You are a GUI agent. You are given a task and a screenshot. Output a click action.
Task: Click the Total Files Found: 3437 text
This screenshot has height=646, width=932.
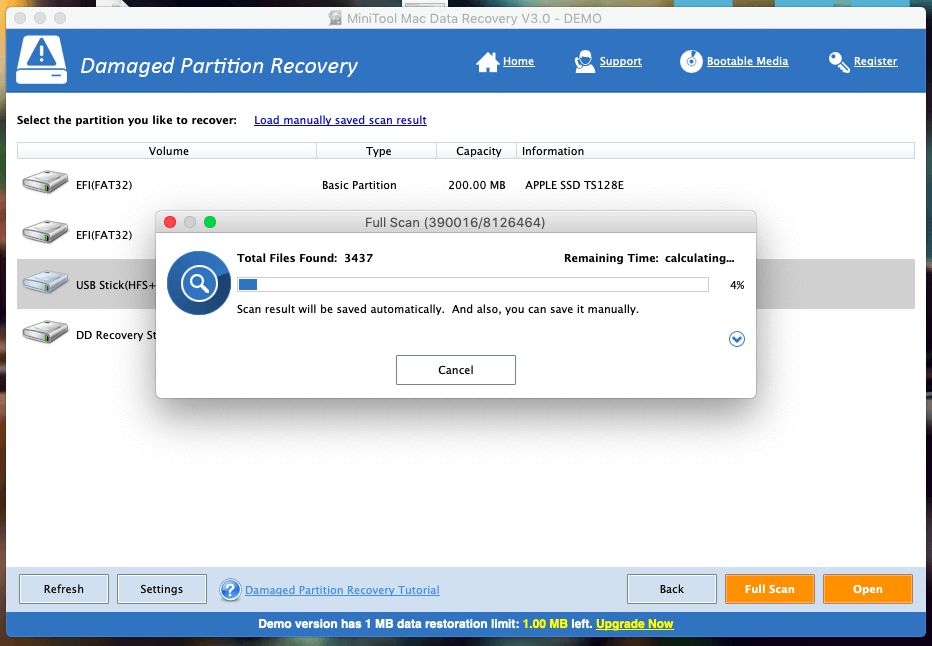[x=305, y=258]
